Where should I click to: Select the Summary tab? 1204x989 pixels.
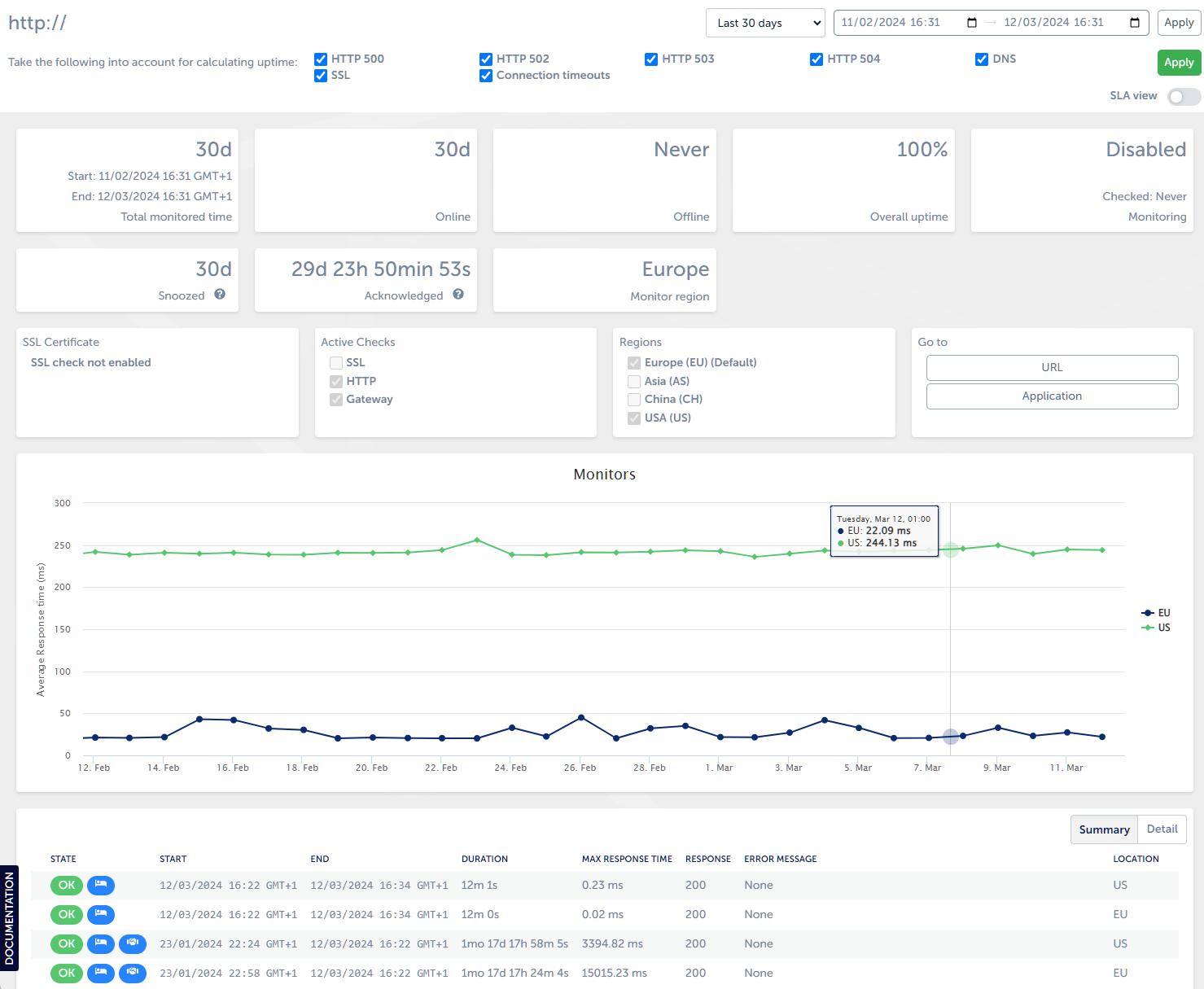pyautogui.click(x=1104, y=829)
